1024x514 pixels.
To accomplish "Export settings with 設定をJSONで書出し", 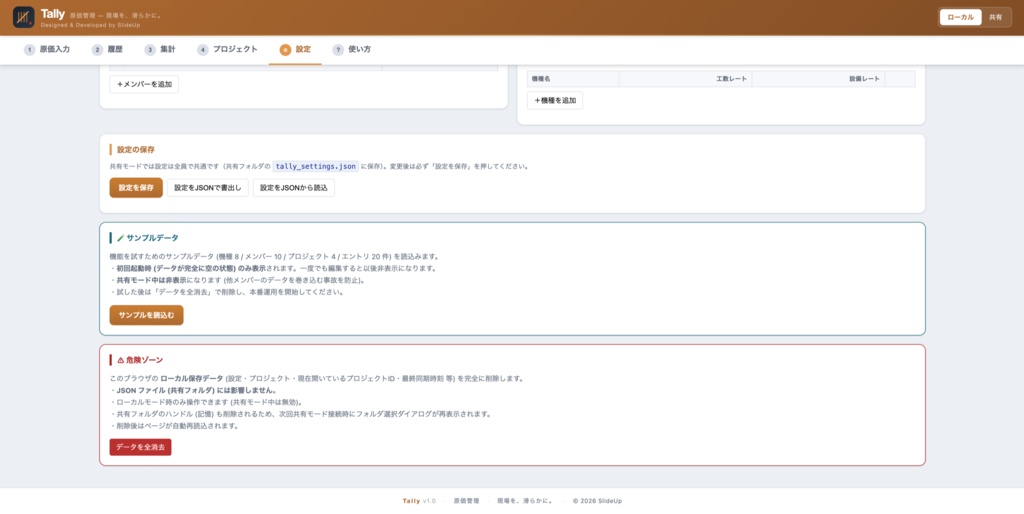I will point(208,188).
